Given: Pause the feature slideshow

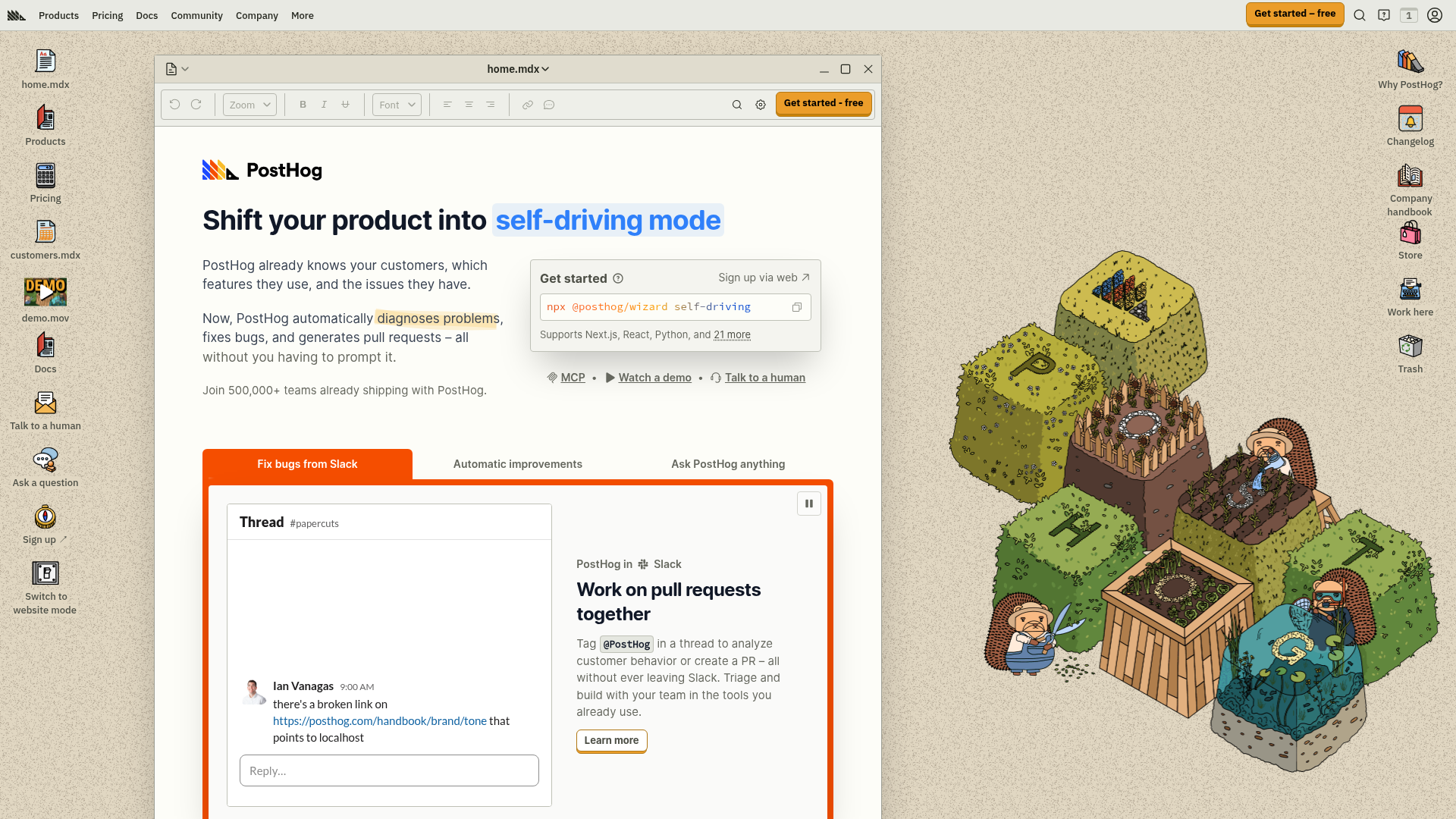Looking at the screenshot, I should click(809, 504).
